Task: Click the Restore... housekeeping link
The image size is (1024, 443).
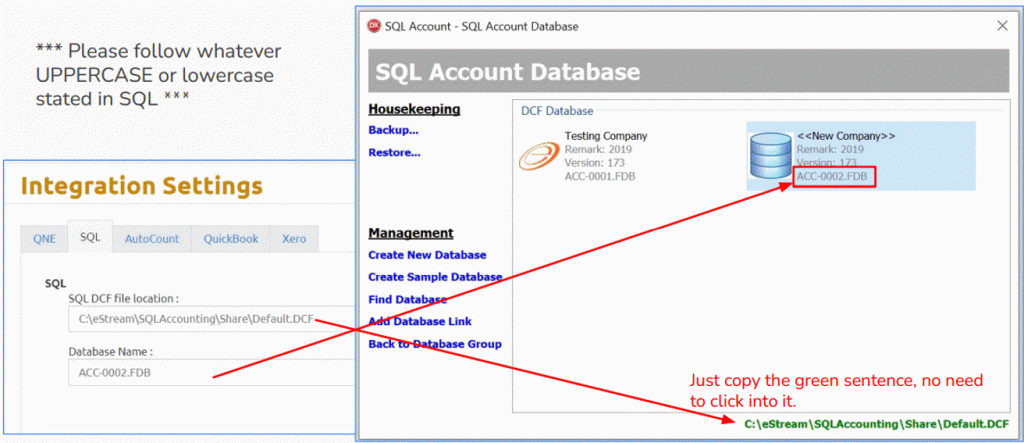Action: [394, 153]
